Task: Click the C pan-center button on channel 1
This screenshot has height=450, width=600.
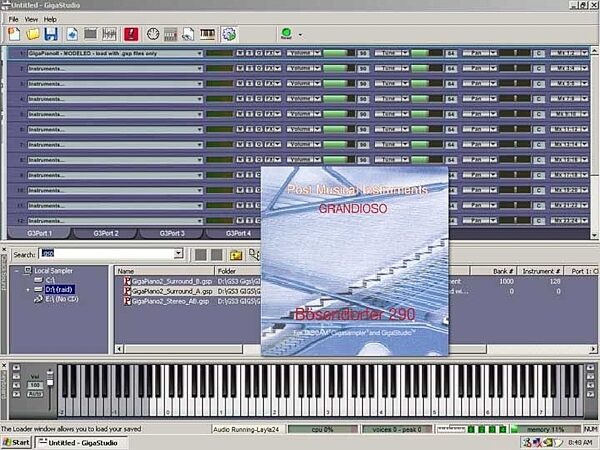Action: (x=539, y=53)
